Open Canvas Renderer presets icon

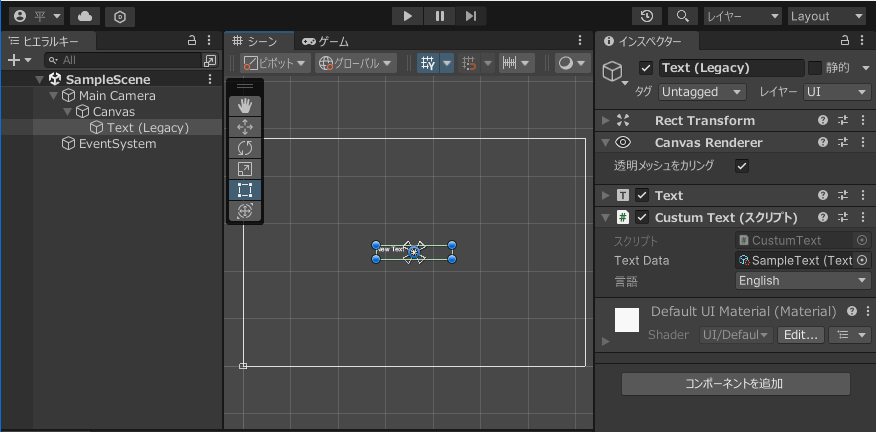(843, 143)
